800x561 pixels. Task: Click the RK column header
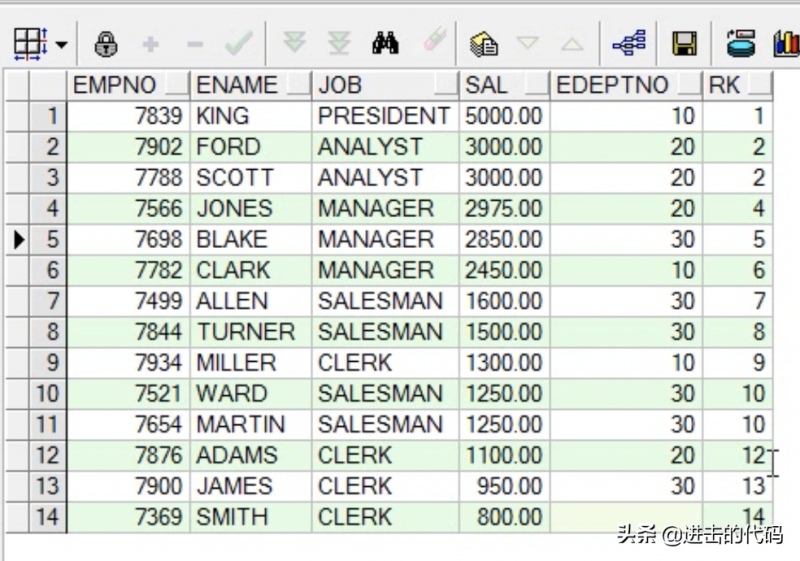pos(738,85)
